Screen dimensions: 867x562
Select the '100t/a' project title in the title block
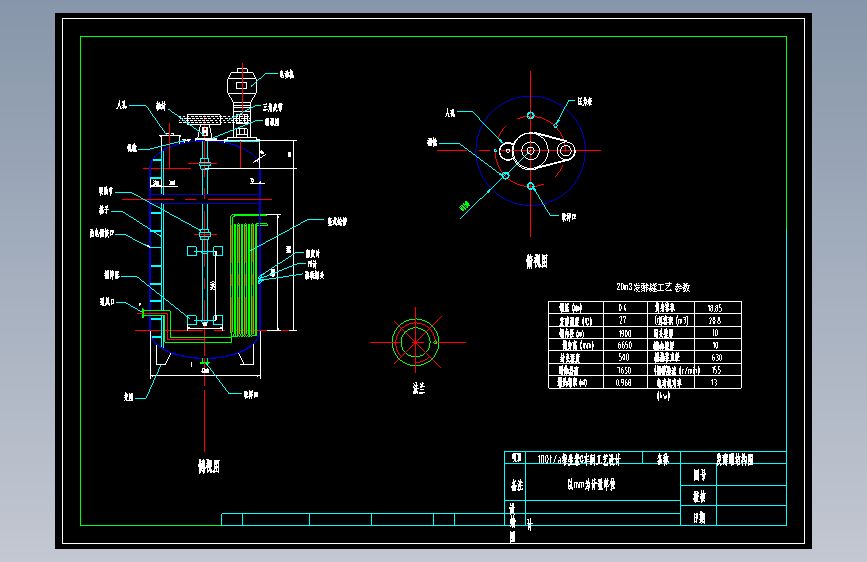579,459
